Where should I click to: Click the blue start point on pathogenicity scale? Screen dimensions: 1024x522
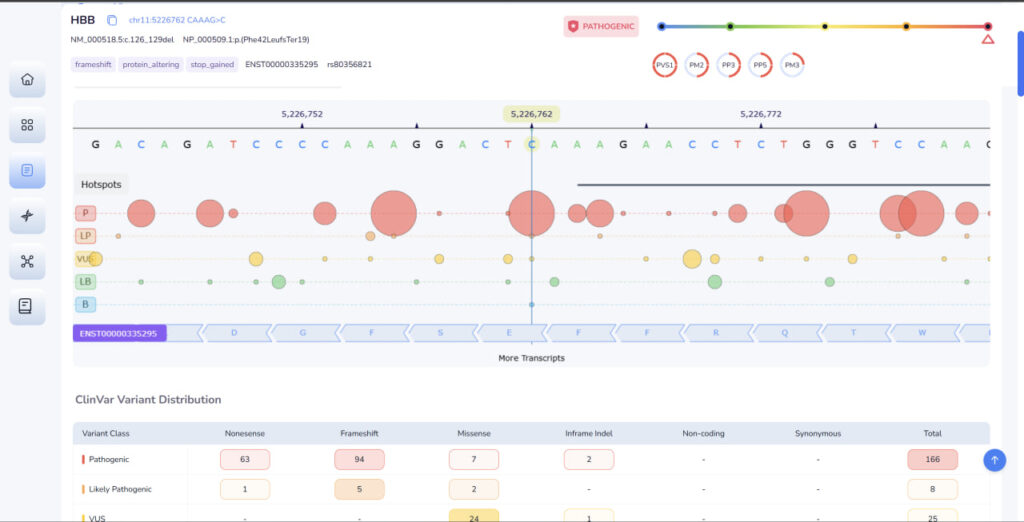pyautogui.click(x=662, y=26)
